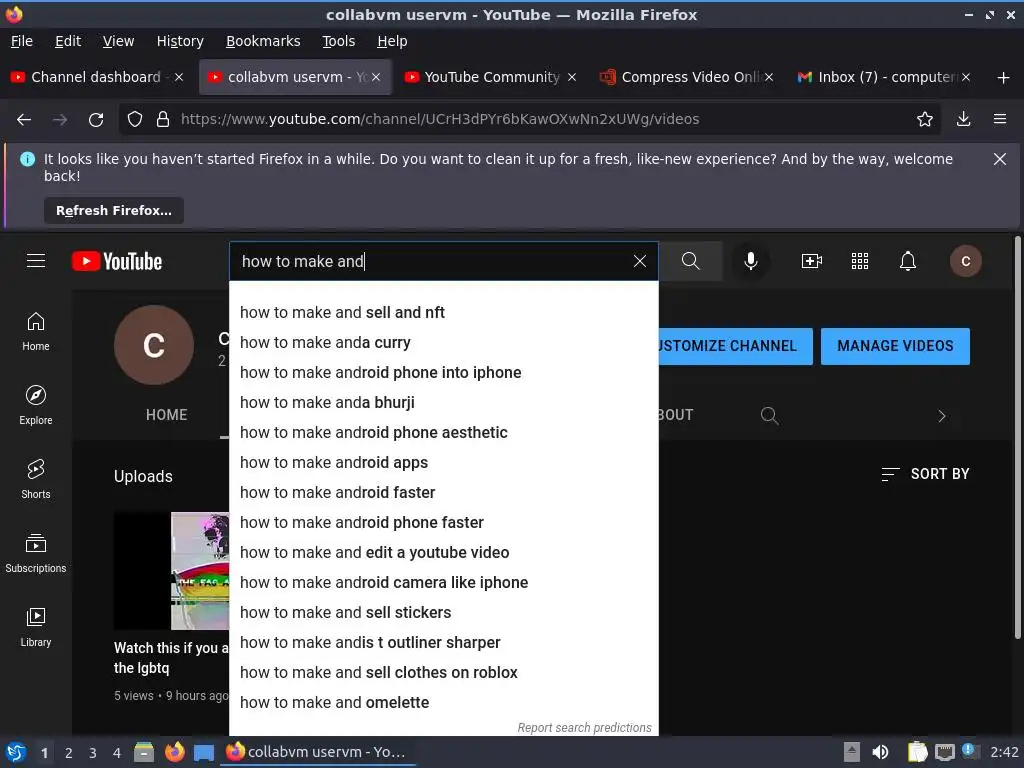This screenshot has height=768, width=1024.
Task: Open the View menu
Action: (118, 41)
